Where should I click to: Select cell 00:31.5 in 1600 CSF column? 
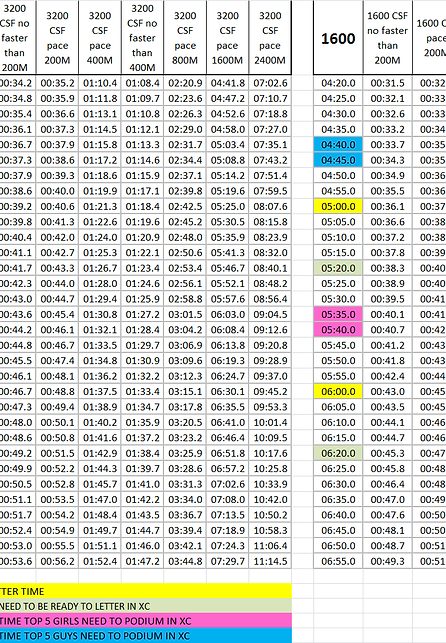(387, 83)
